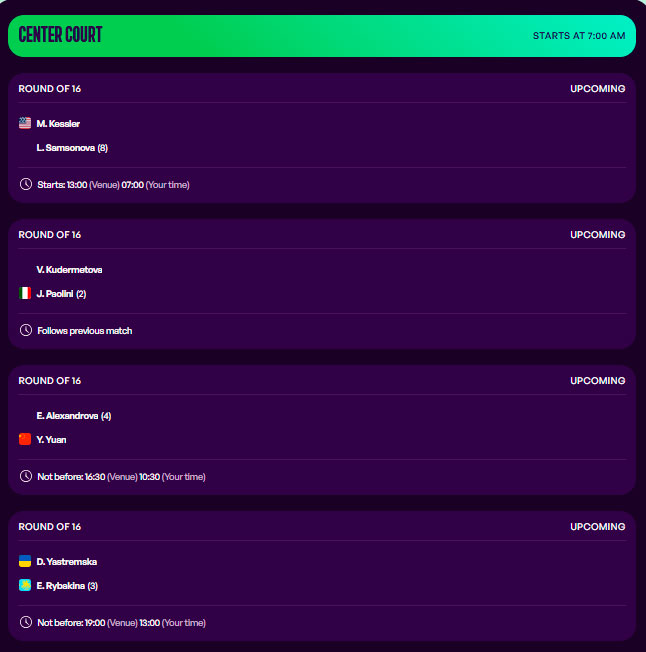Select Y. Yuan player name
Viewport: 646px width, 652px height.
point(51,440)
